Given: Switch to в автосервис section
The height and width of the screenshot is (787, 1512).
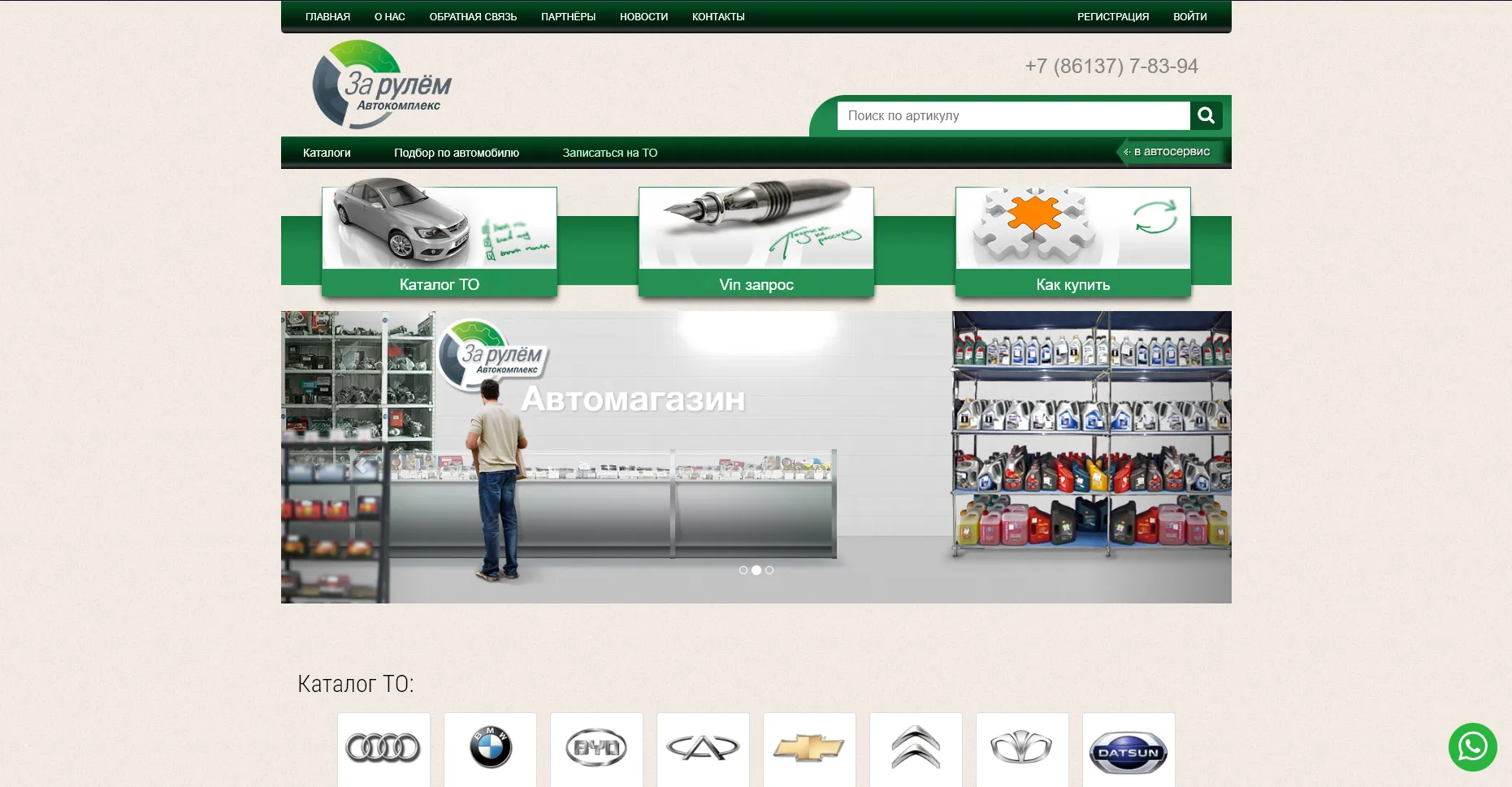Looking at the screenshot, I should [x=1171, y=152].
